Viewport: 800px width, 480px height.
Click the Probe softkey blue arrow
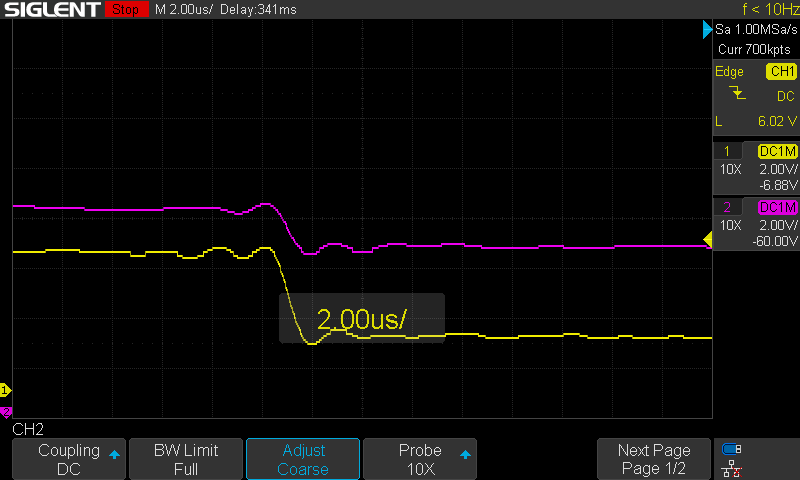465,454
